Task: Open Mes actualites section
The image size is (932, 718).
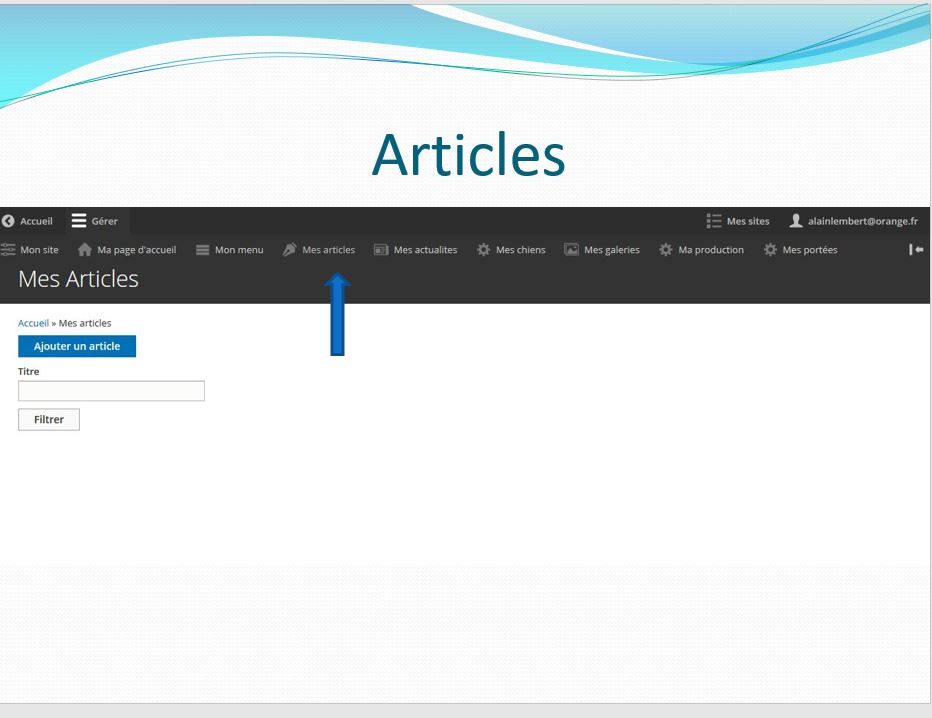Action: pos(415,250)
